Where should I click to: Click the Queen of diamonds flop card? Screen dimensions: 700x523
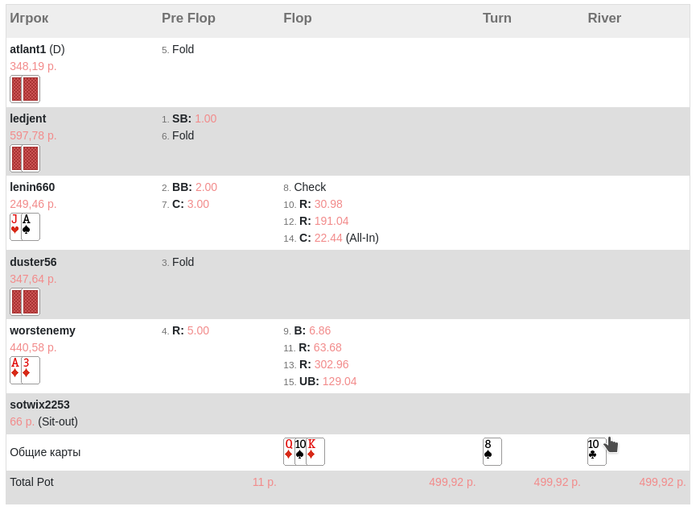click(288, 452)
